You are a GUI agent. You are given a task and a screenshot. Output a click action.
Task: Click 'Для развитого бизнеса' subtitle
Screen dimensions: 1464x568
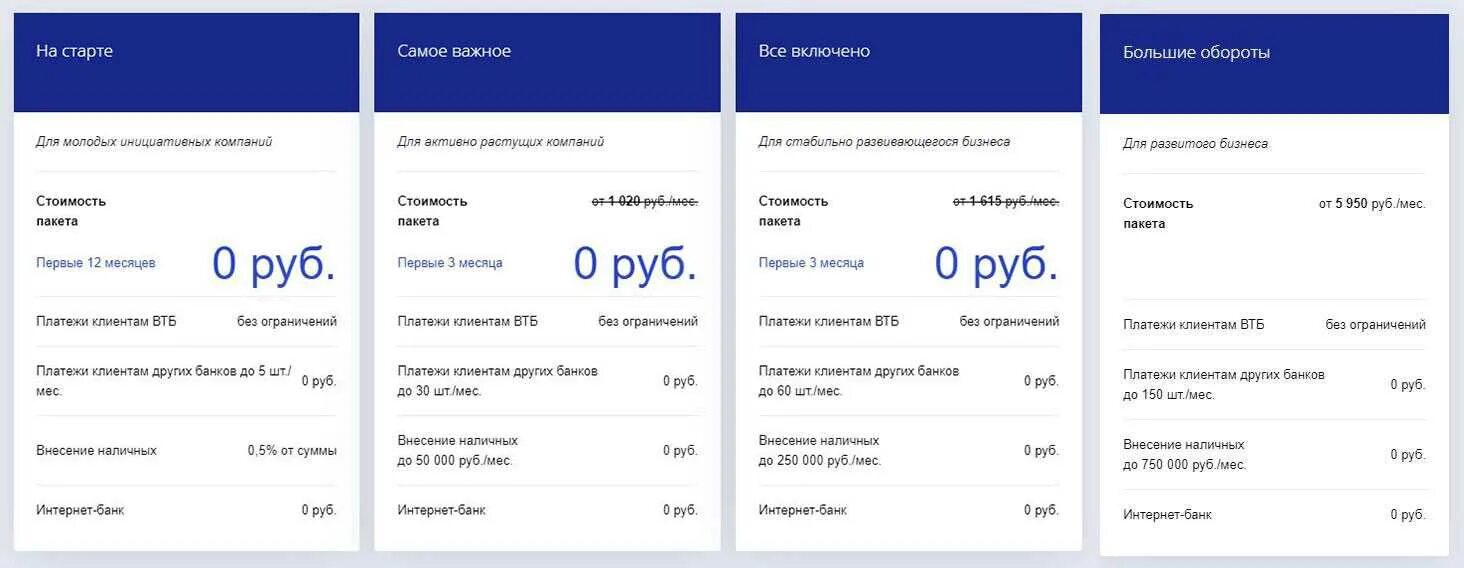[x=1195, y=144]
